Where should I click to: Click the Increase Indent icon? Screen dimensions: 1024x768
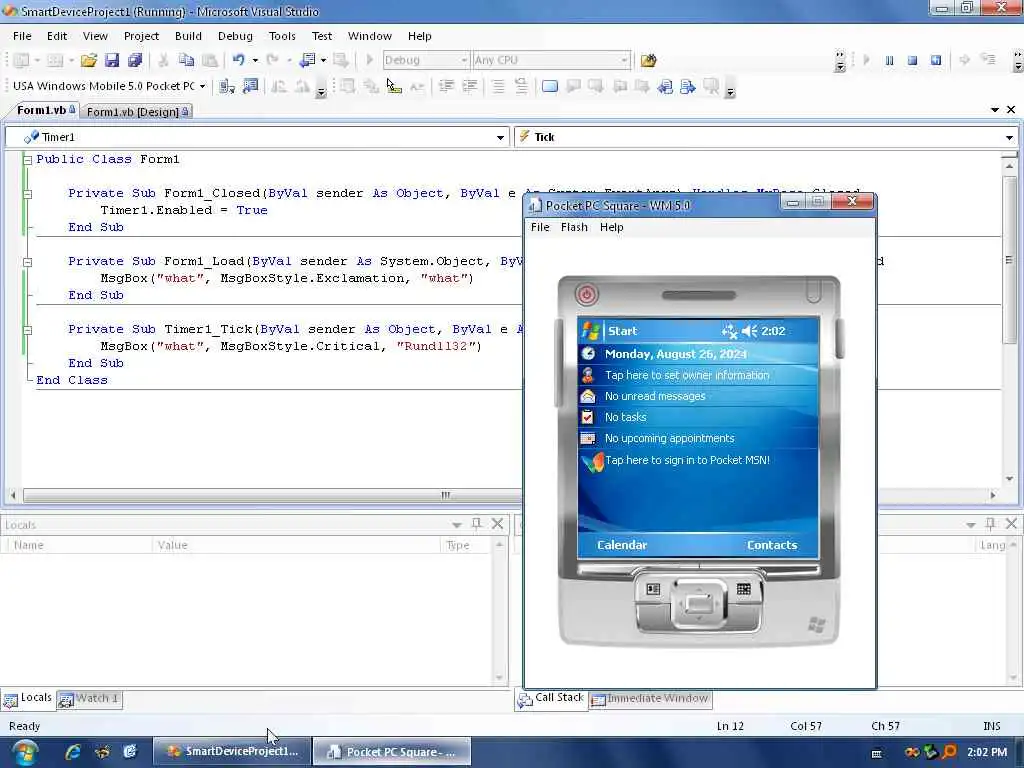click(470, 86)
